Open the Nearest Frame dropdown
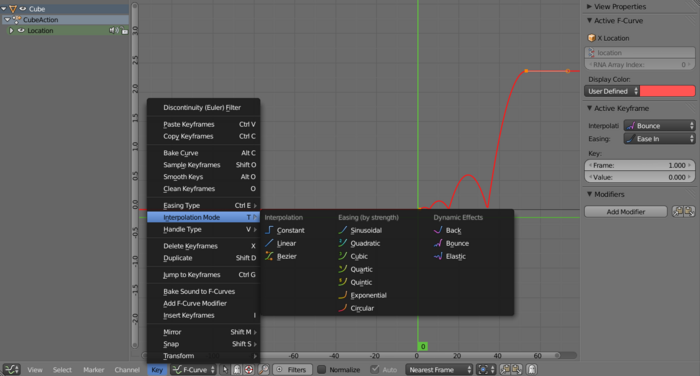This screenshot has width=700, height=376. 439,369
